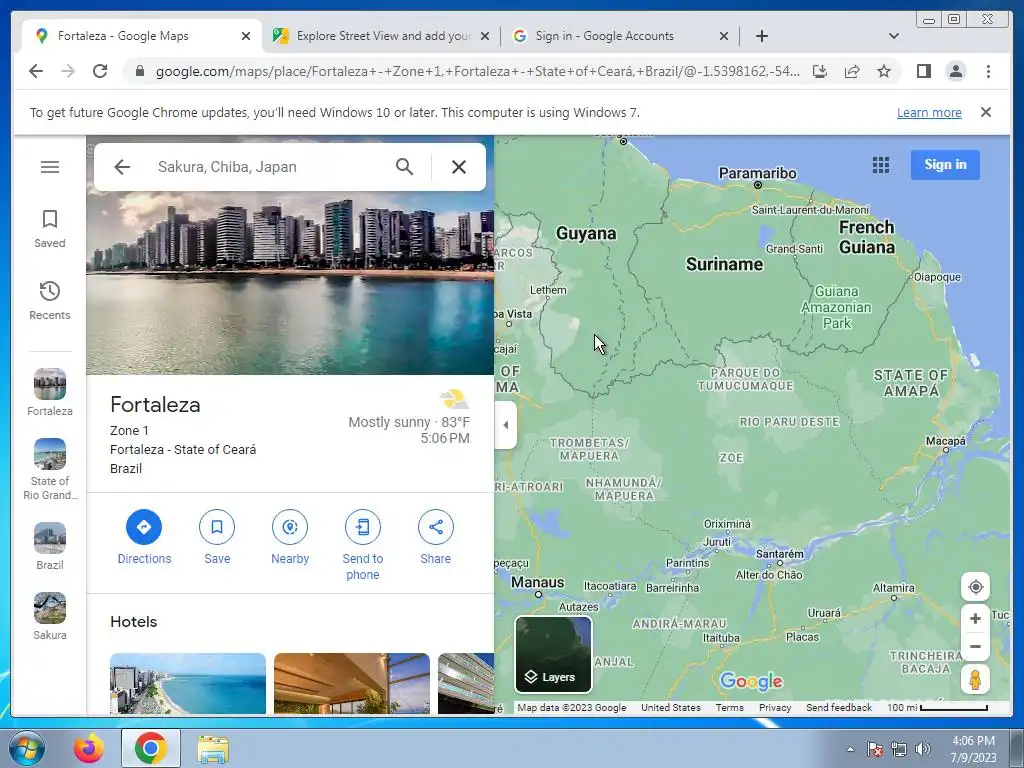Click the search magnifier icon
Viewport: 1024px width, 768px height.
pos(404,167)
